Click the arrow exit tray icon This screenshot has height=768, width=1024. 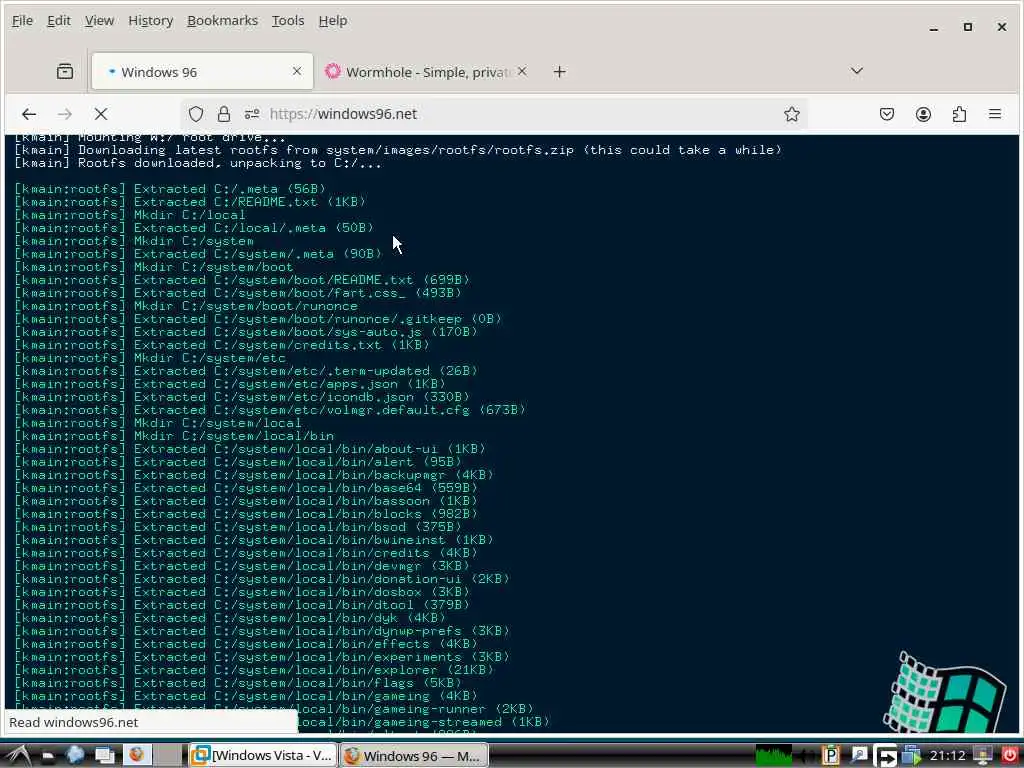click(x=886, y=756)
